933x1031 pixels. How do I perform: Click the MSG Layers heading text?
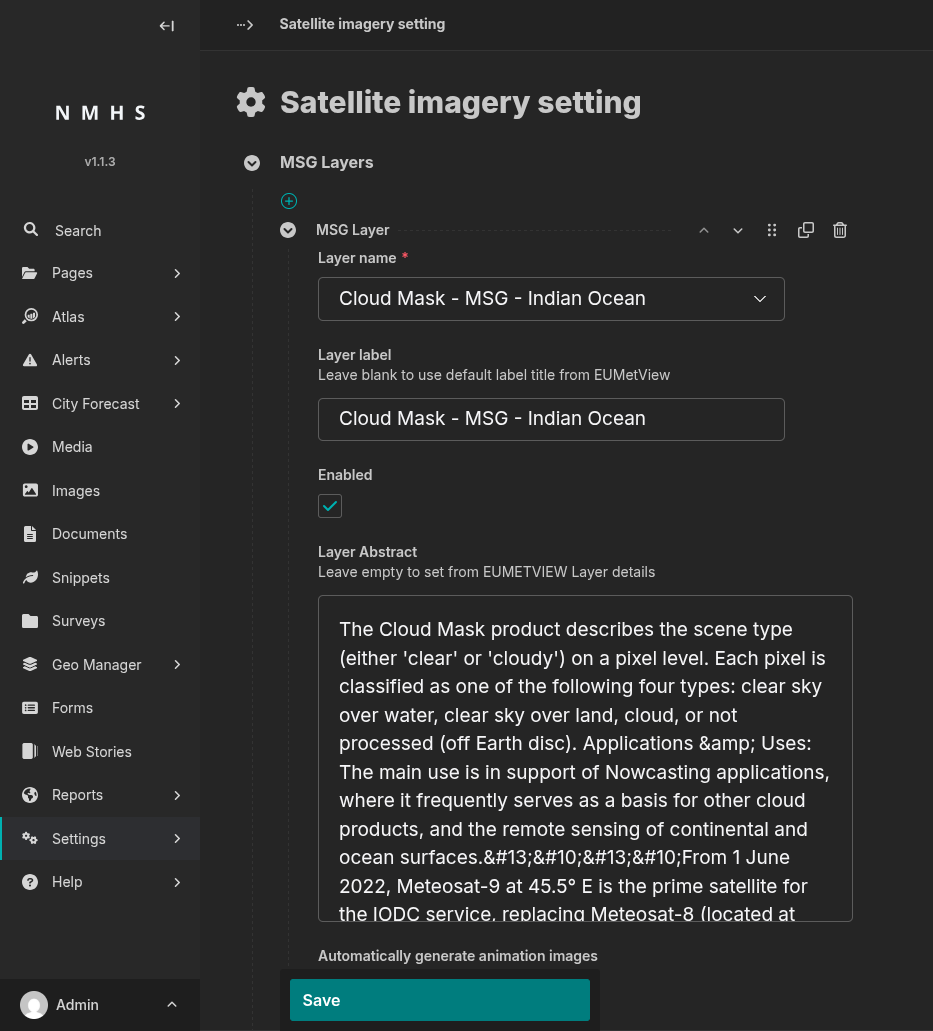[x=327, y=162]
